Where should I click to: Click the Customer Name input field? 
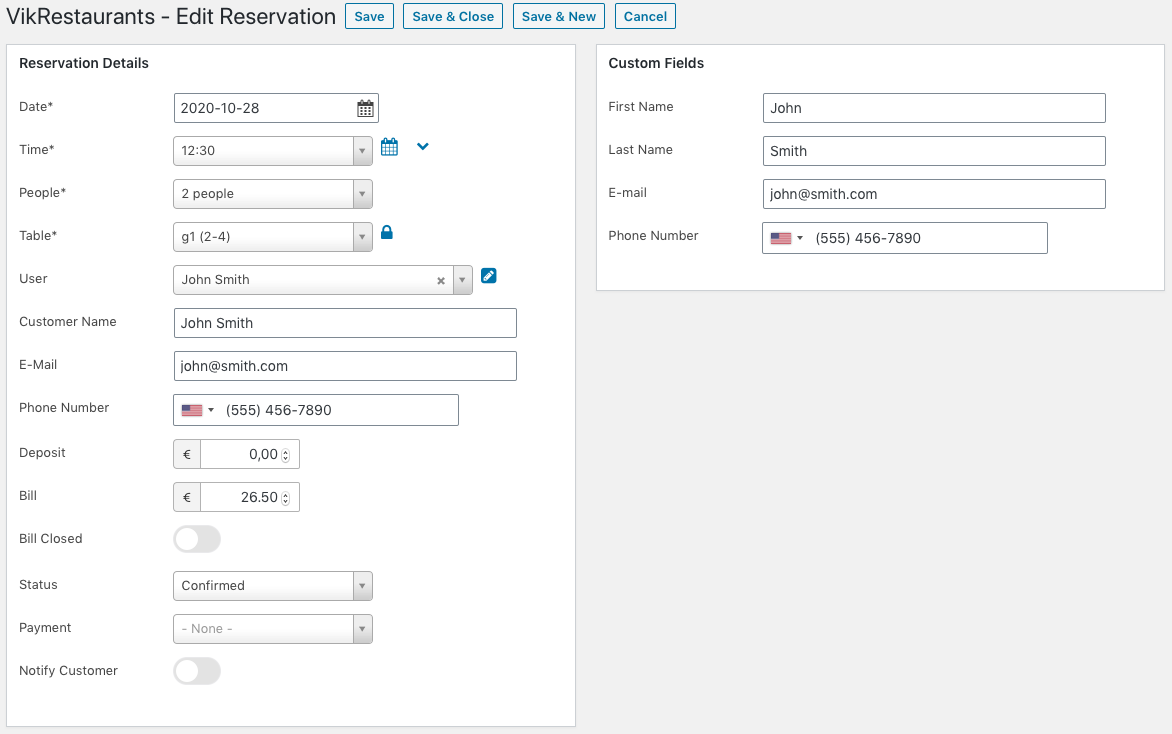pos(345,323)
